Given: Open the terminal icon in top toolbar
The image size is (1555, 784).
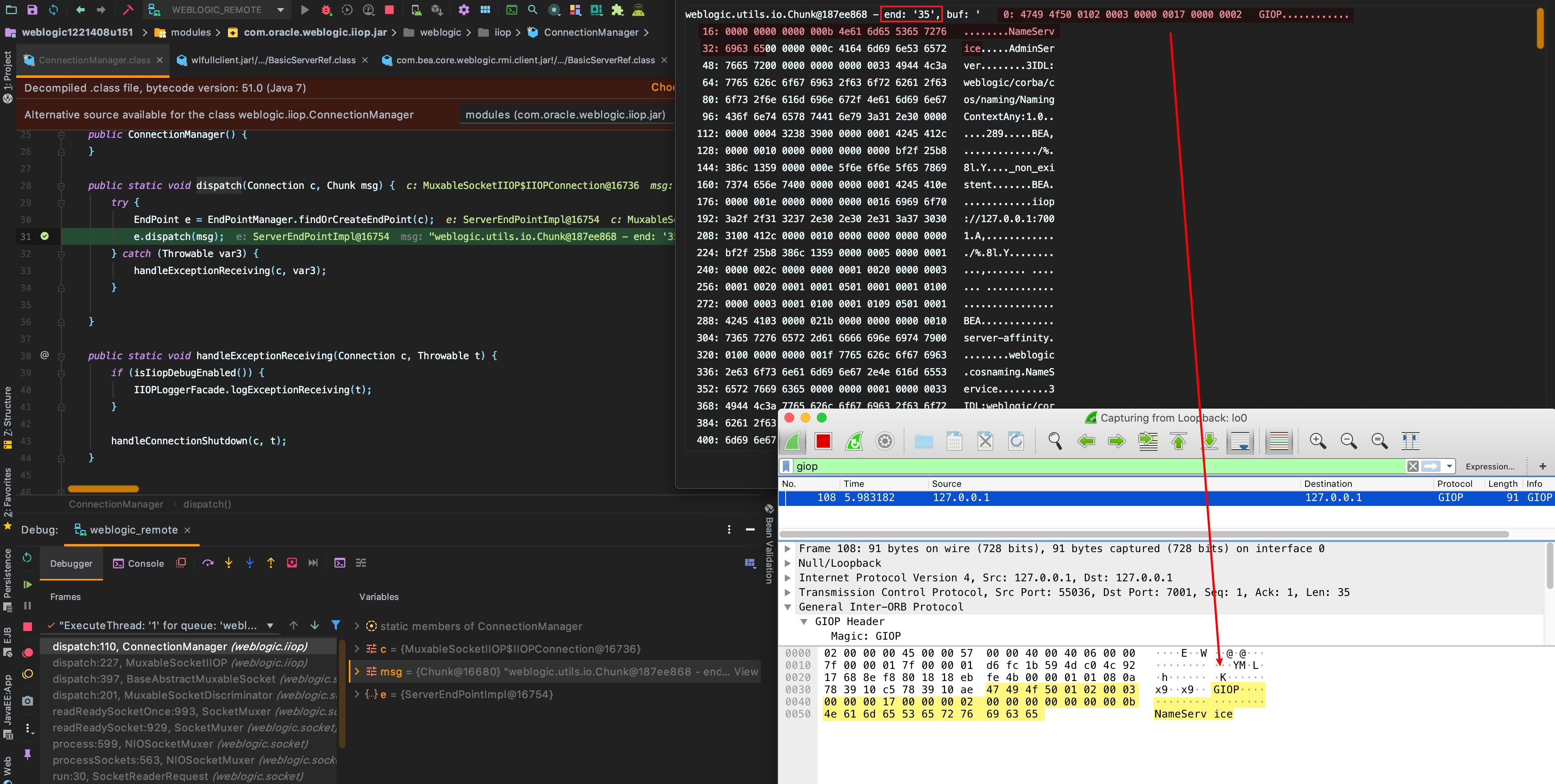Looking at the screenshot, I should pos(511,10).
